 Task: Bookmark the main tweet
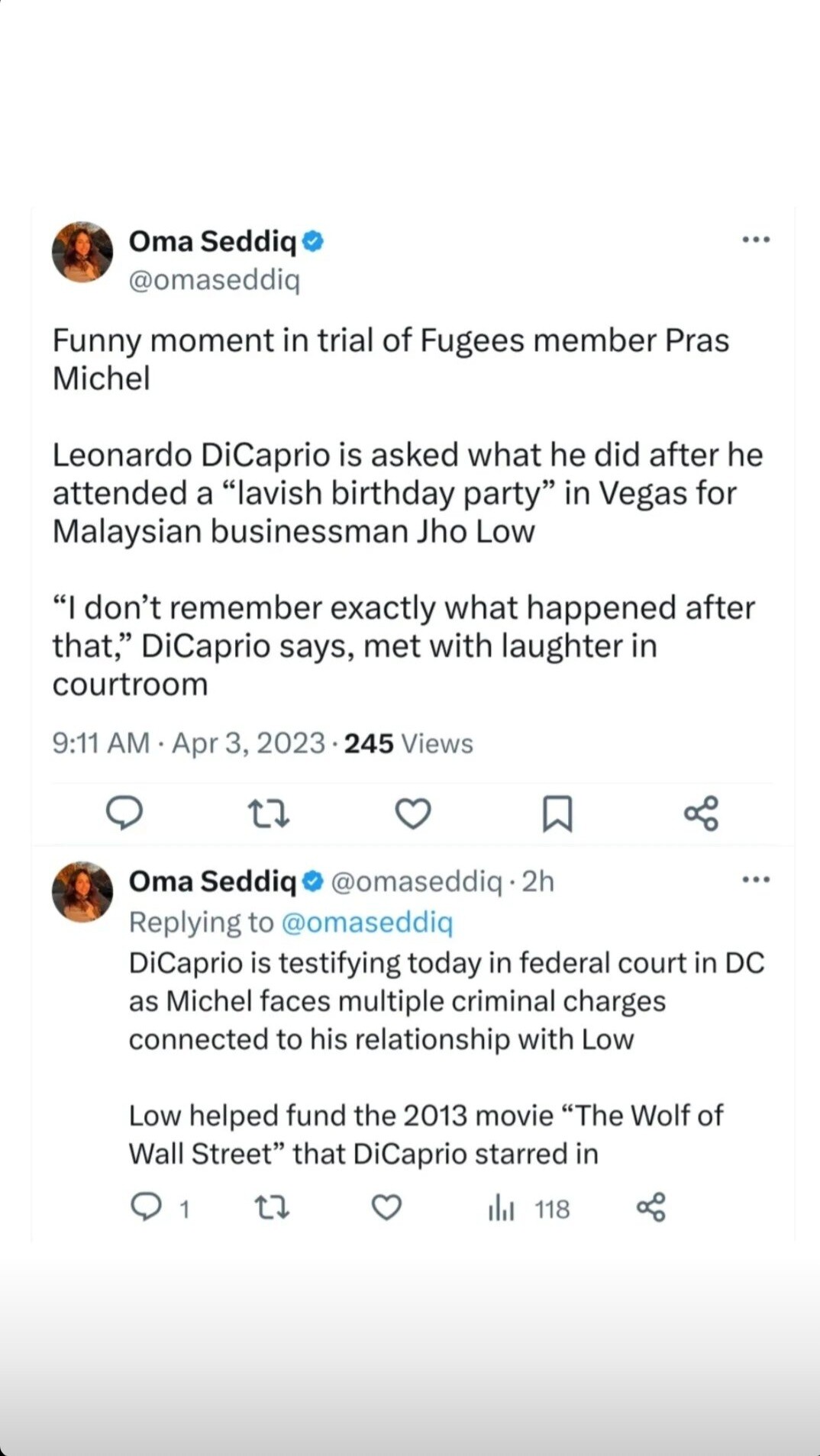coord(557,813)
